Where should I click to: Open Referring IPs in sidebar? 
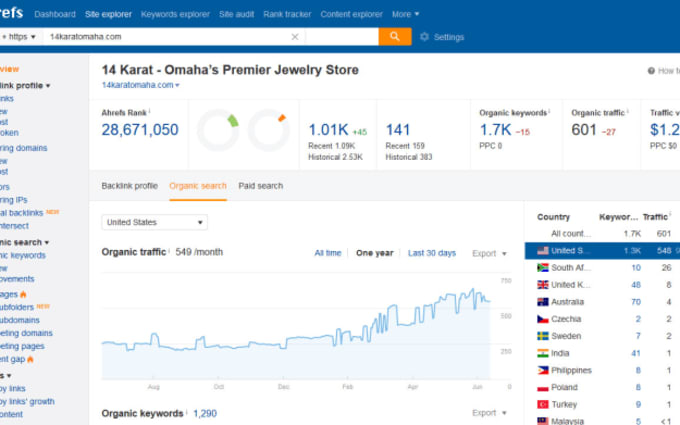13,200
